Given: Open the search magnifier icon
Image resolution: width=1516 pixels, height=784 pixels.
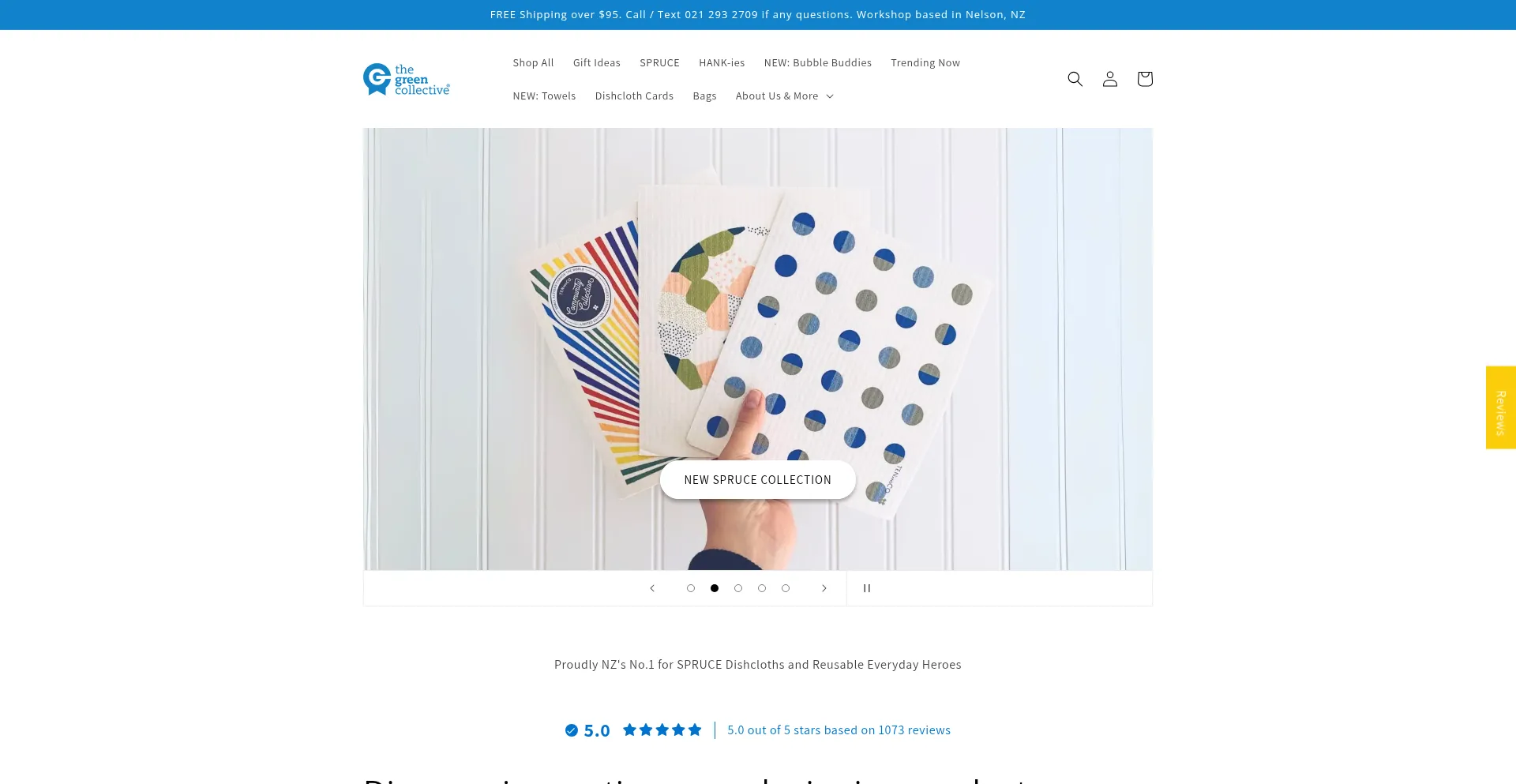Looking at the screenshot, I should pos(1075,79).
